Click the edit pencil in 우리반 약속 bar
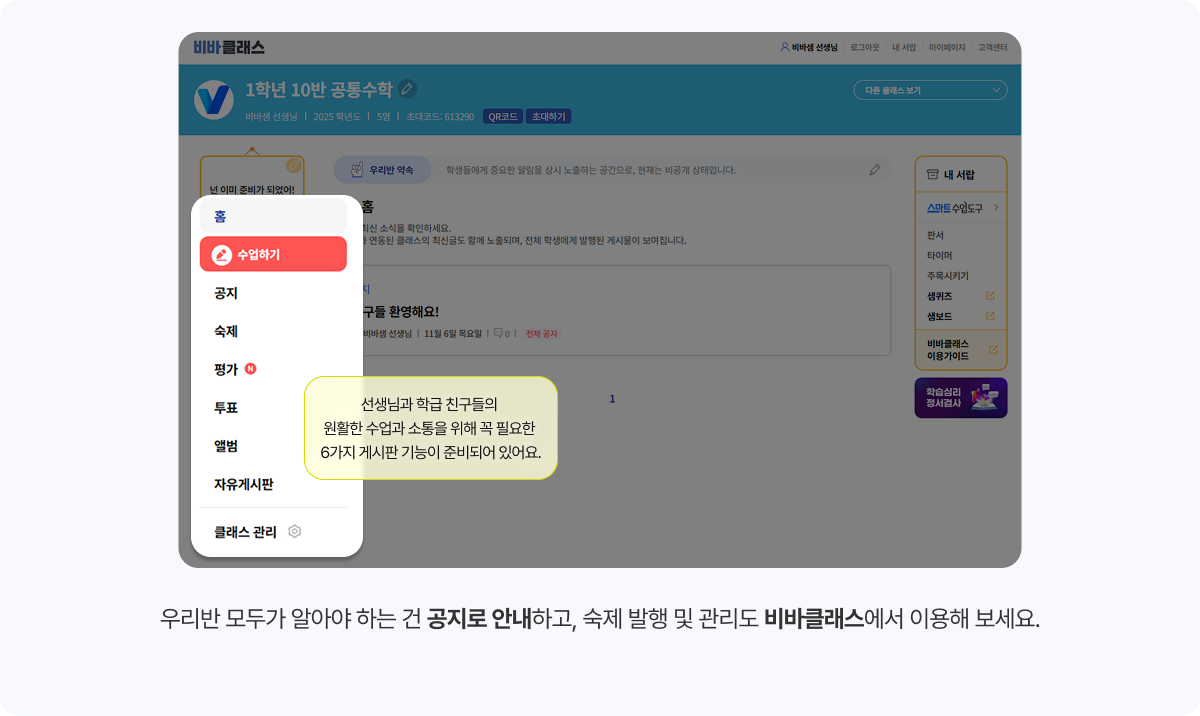 [x=875, y=170]
